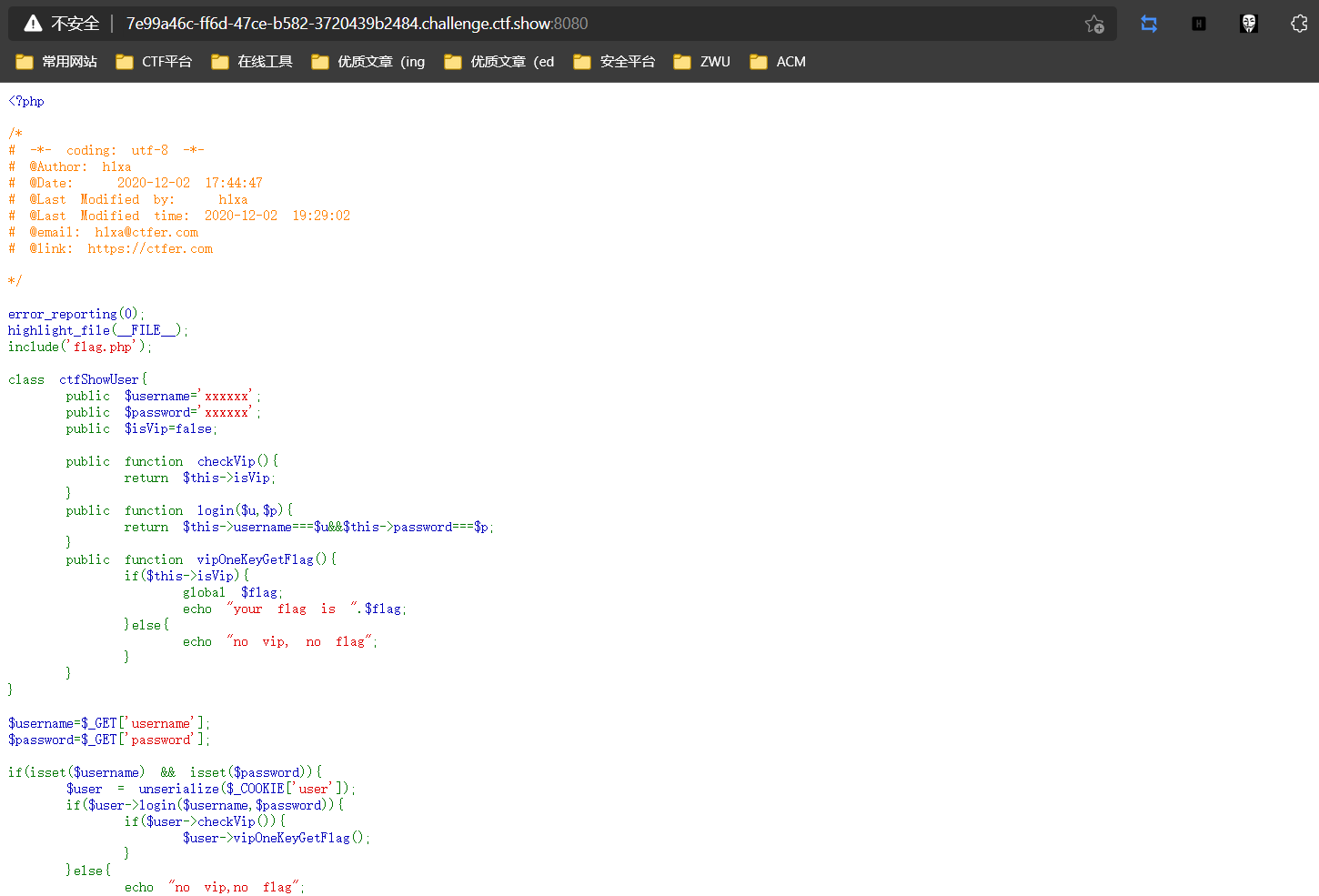Screen dimensions: 1319x896
Task: Open the 优质文章 (ing bookmarks folder
Action: [x=368, y=62]
